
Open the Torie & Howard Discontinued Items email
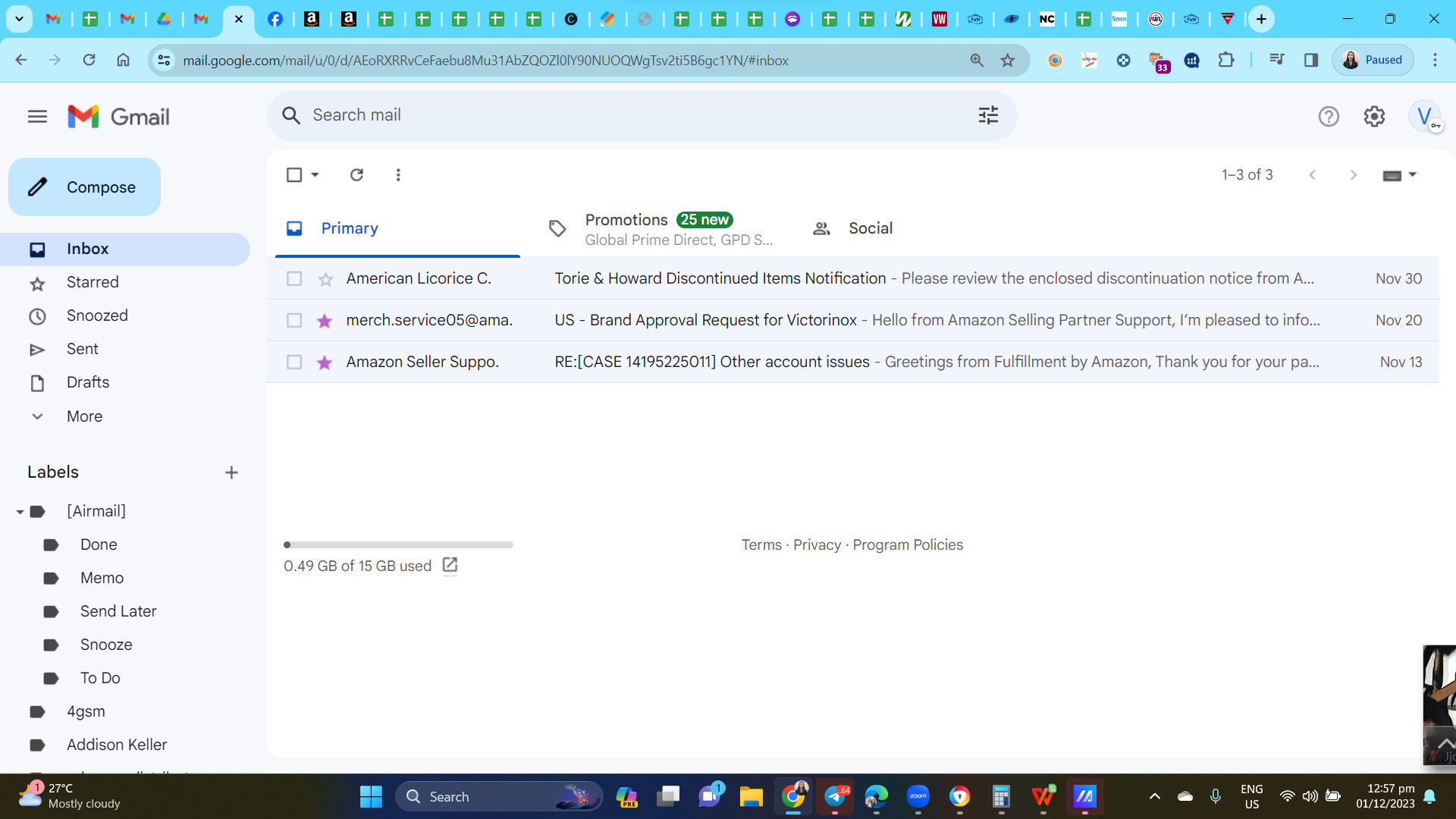853,279
